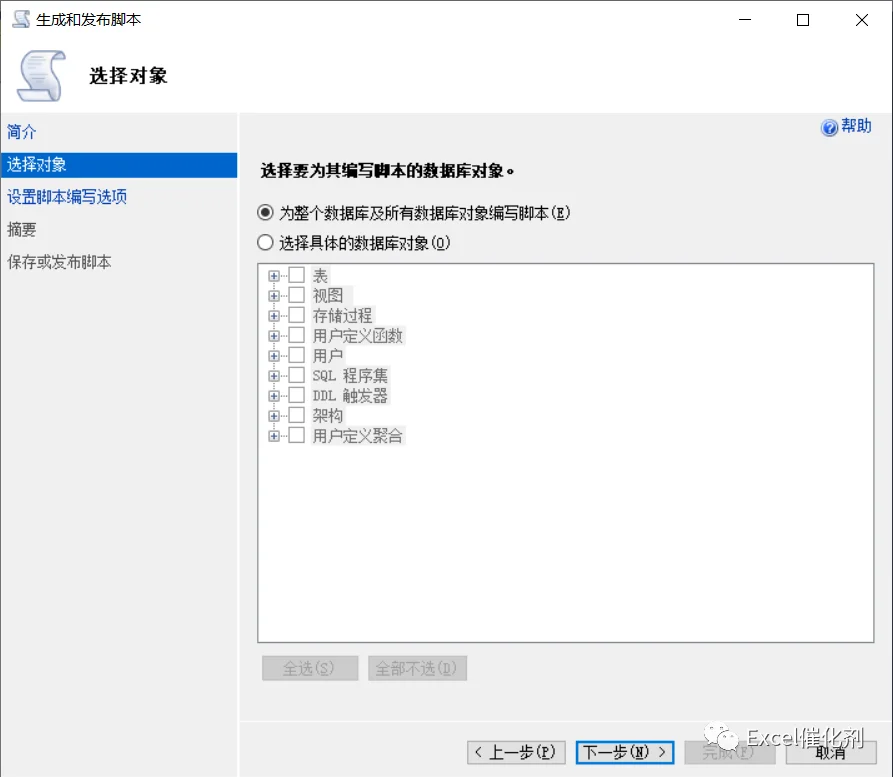Click the 全选(S) button
The image size is (893, 777).
(x=310, y=668)
